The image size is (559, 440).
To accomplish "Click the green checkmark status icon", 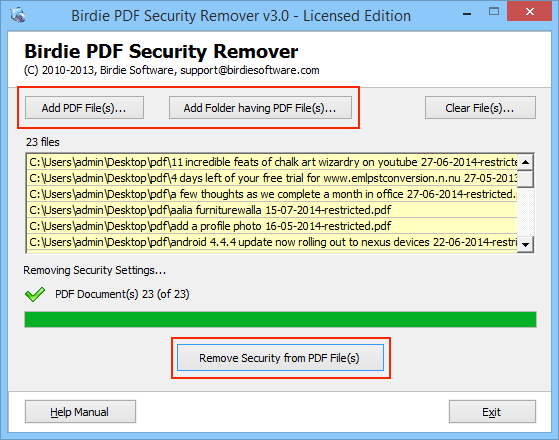I will click(35, 295).
